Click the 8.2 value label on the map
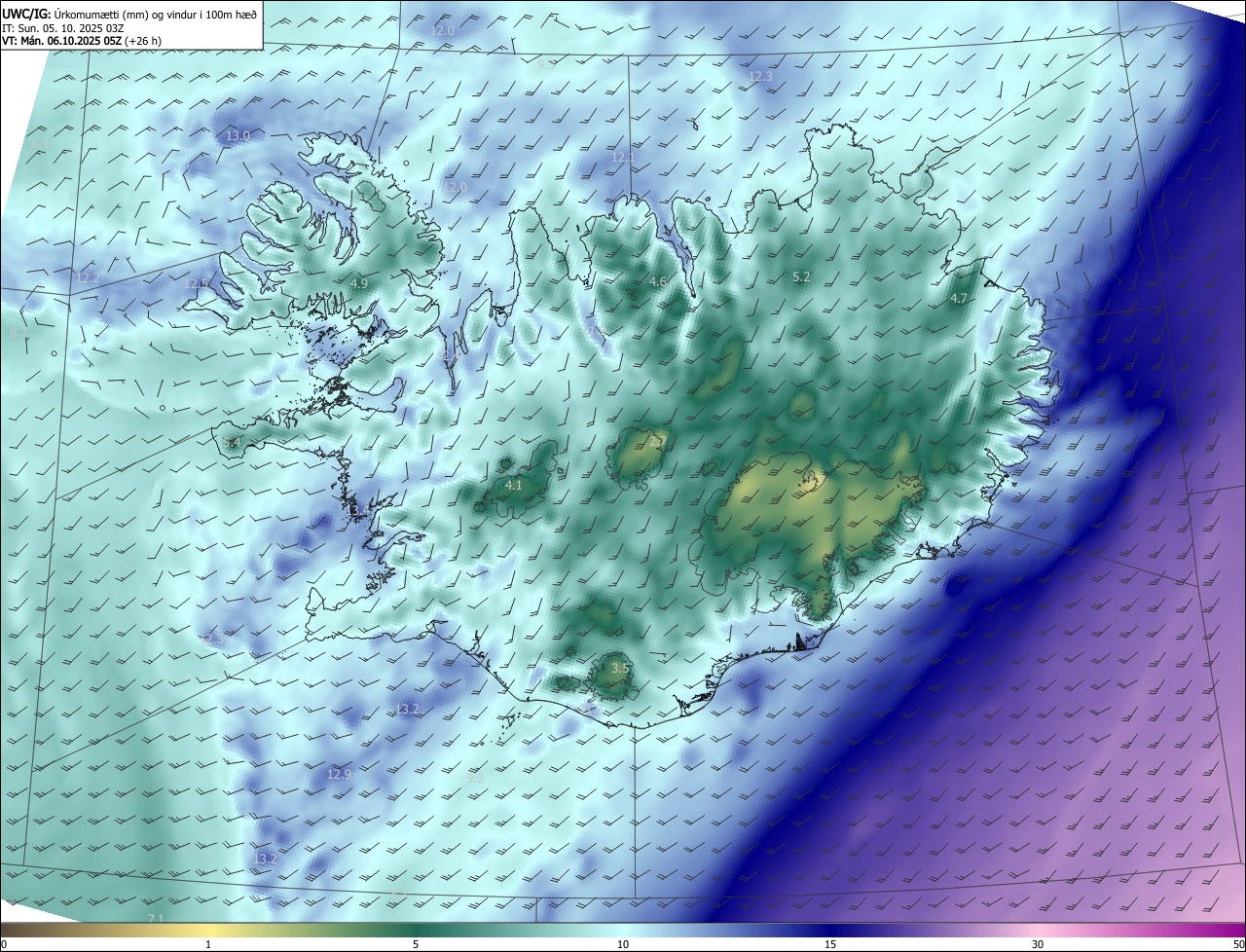The height and width of the screenshot is (952, 1246). (18, 333)
